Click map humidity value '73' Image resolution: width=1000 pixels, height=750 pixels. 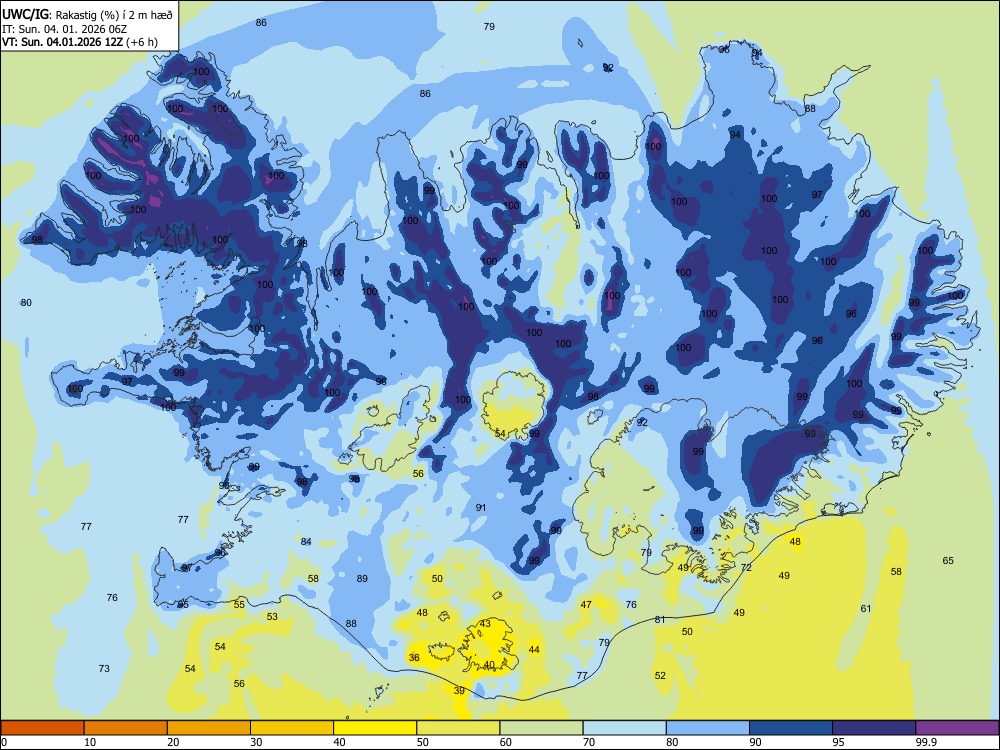(104, 668)
